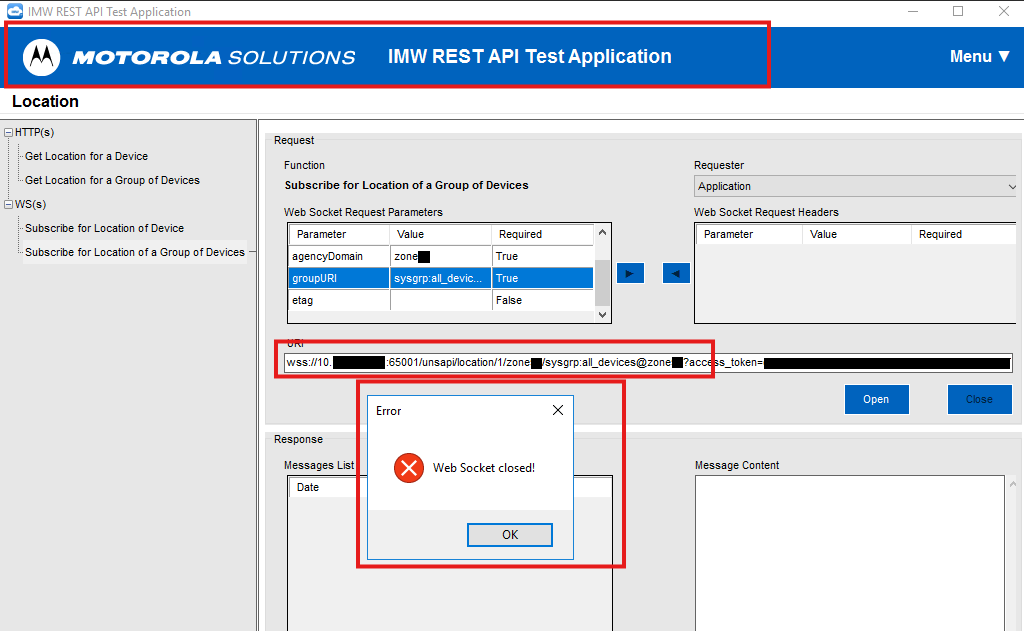
Task: Collapse the WS(s) tree node
Action: coord(9,204)
